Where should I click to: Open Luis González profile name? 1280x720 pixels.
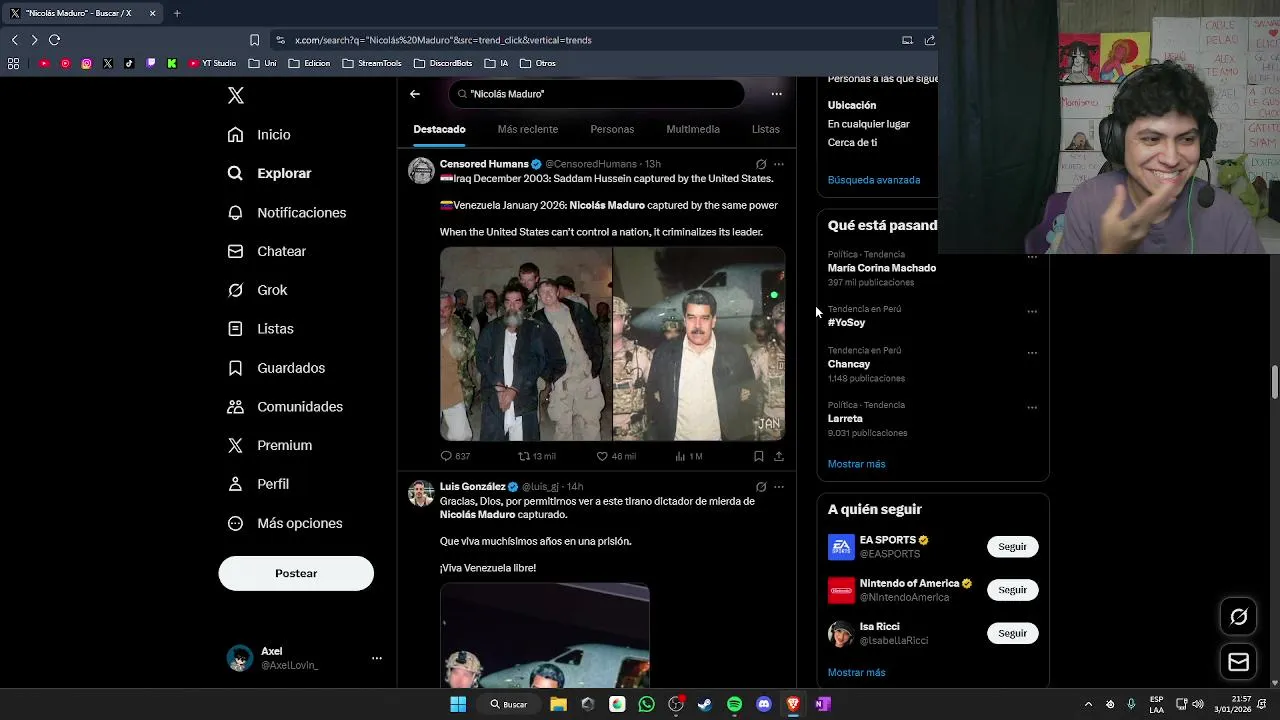coord(472,487)
